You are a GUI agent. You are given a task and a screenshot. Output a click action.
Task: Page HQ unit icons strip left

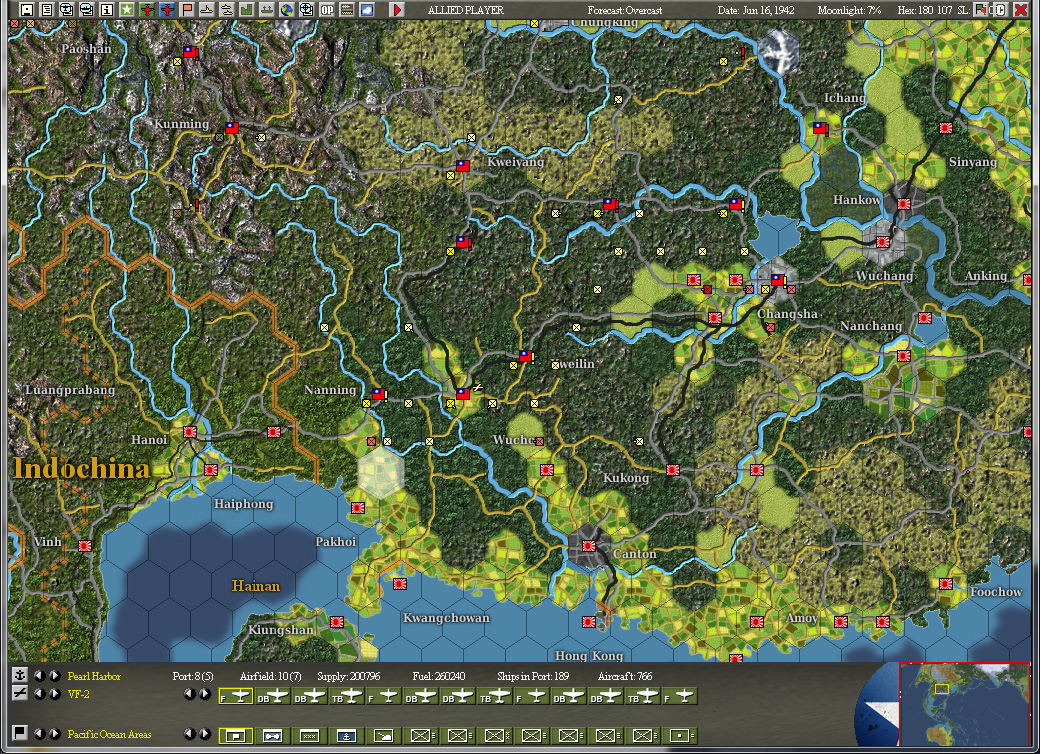click(x=190, y=734)
